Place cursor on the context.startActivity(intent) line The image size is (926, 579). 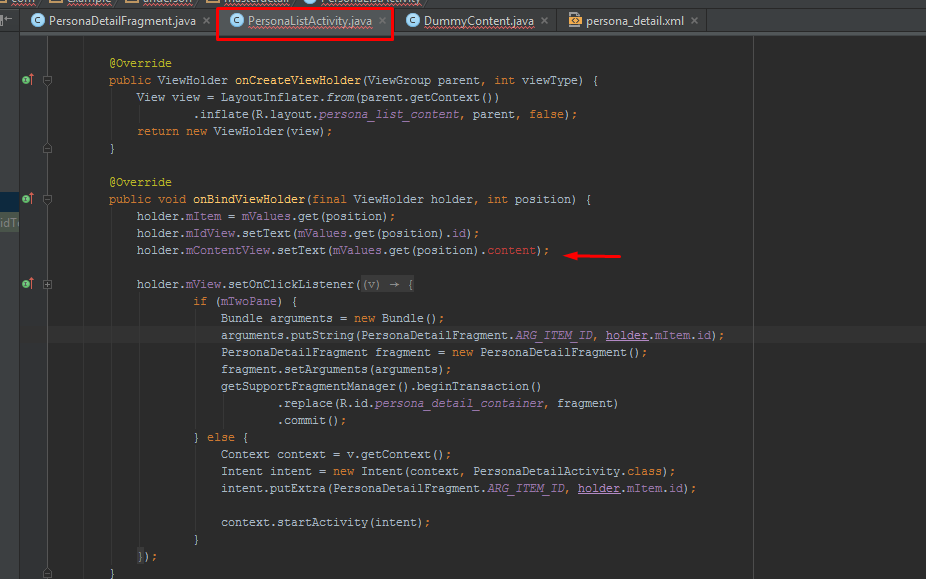325,522
